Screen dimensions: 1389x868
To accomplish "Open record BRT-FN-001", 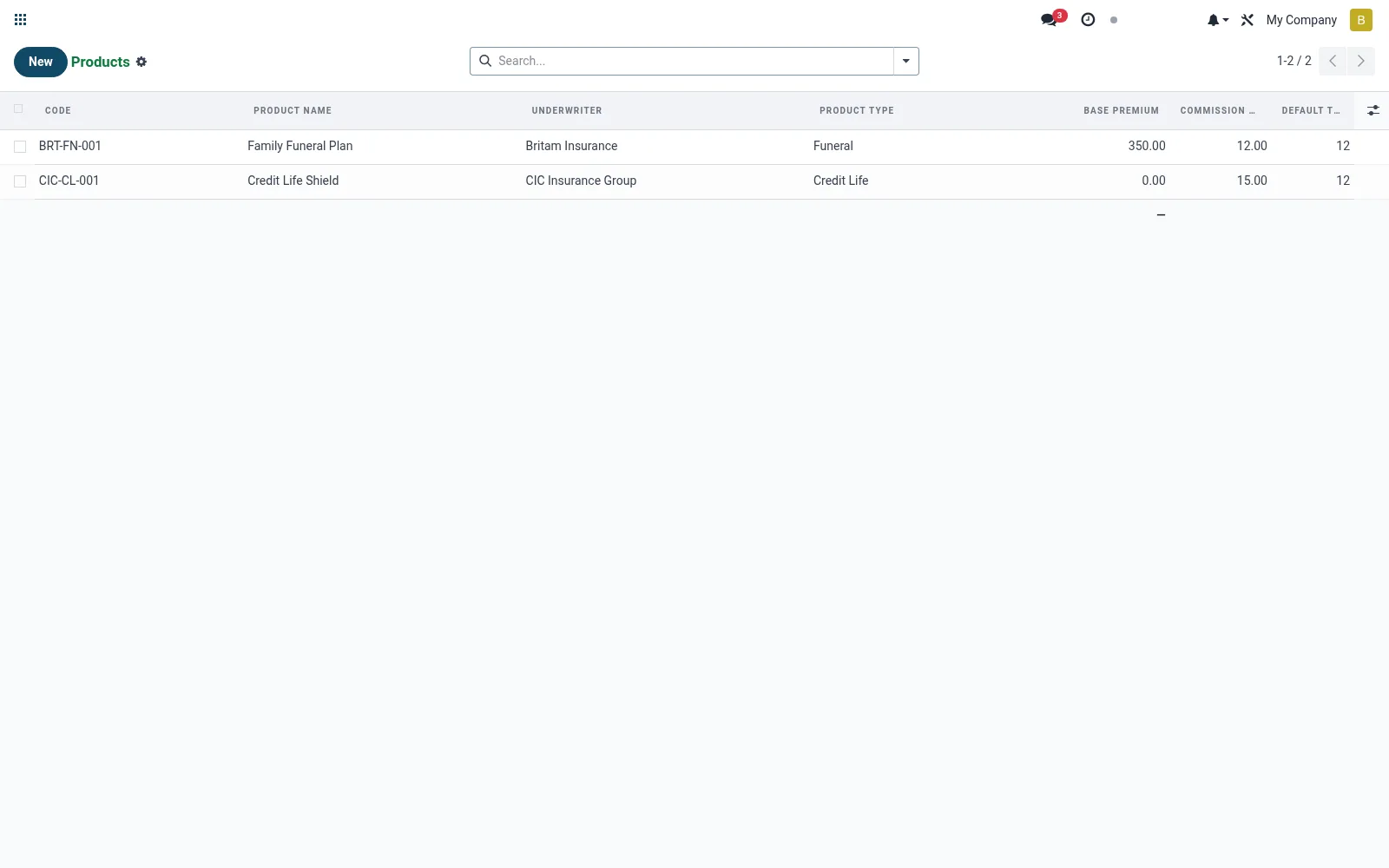I will [70, 146].
